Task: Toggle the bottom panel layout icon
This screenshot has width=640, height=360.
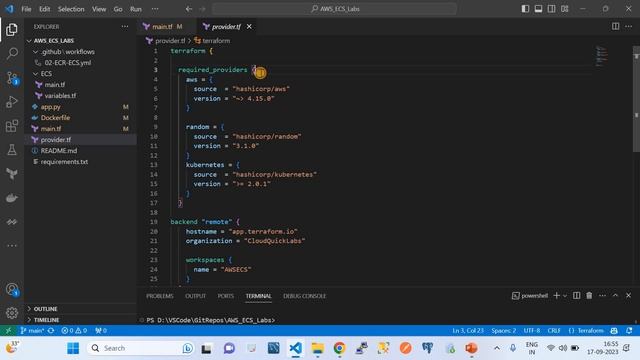Action: [x=538, y=9]
